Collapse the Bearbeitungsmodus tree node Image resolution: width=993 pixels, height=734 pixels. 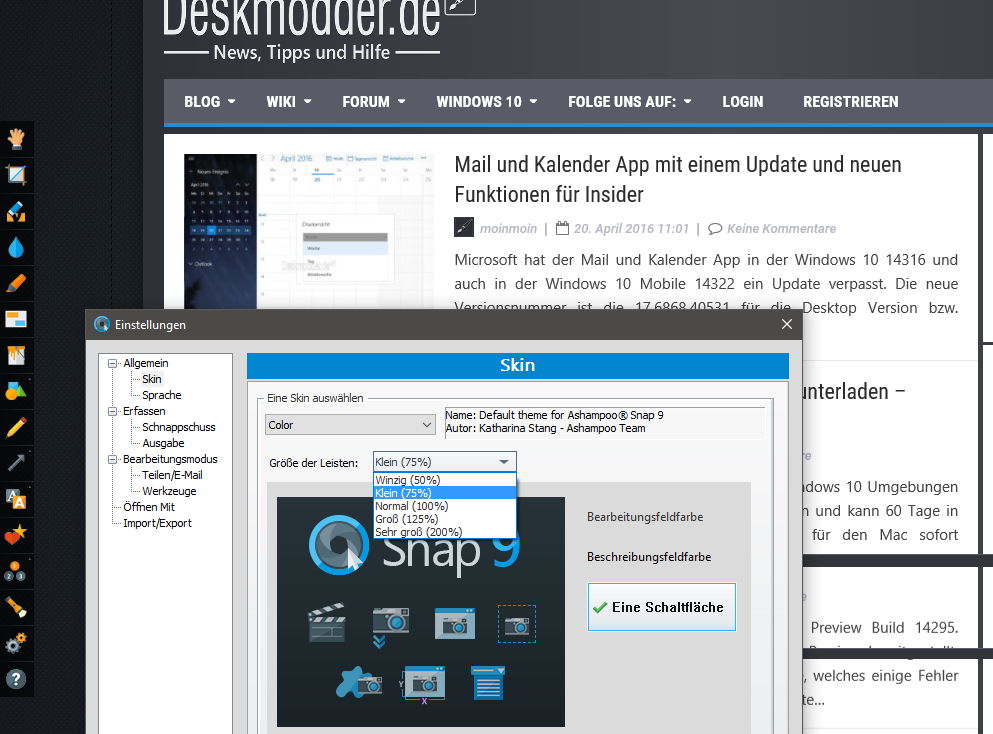click(x=112, y=459)
